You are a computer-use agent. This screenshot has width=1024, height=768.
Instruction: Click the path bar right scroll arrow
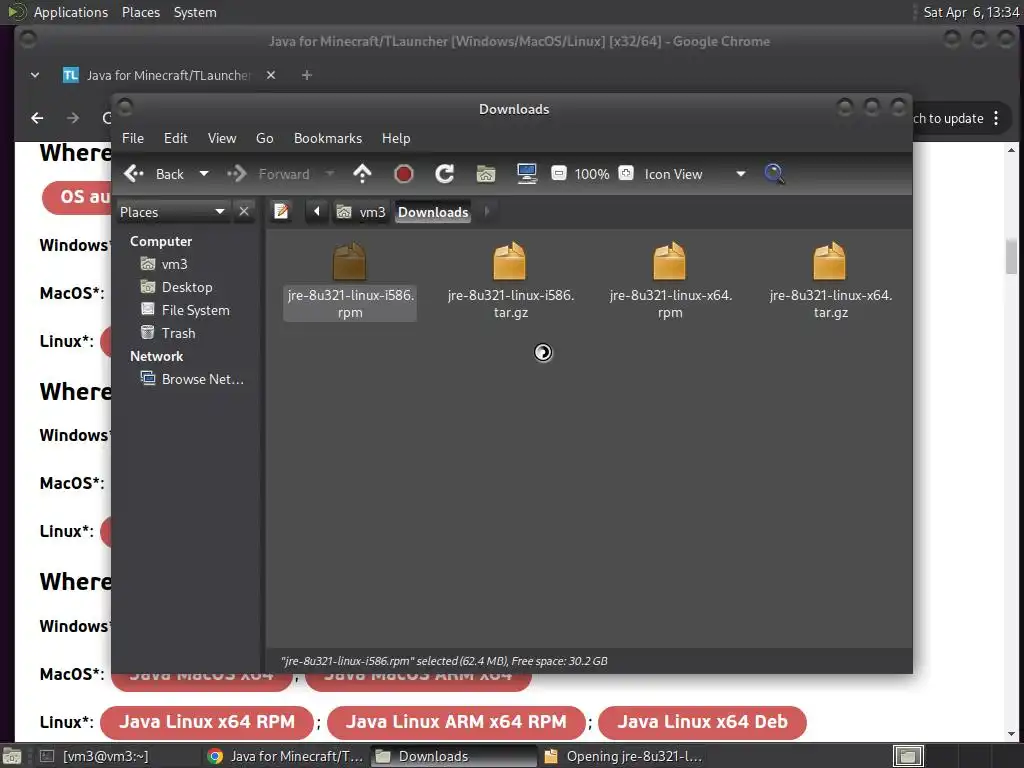487,212
